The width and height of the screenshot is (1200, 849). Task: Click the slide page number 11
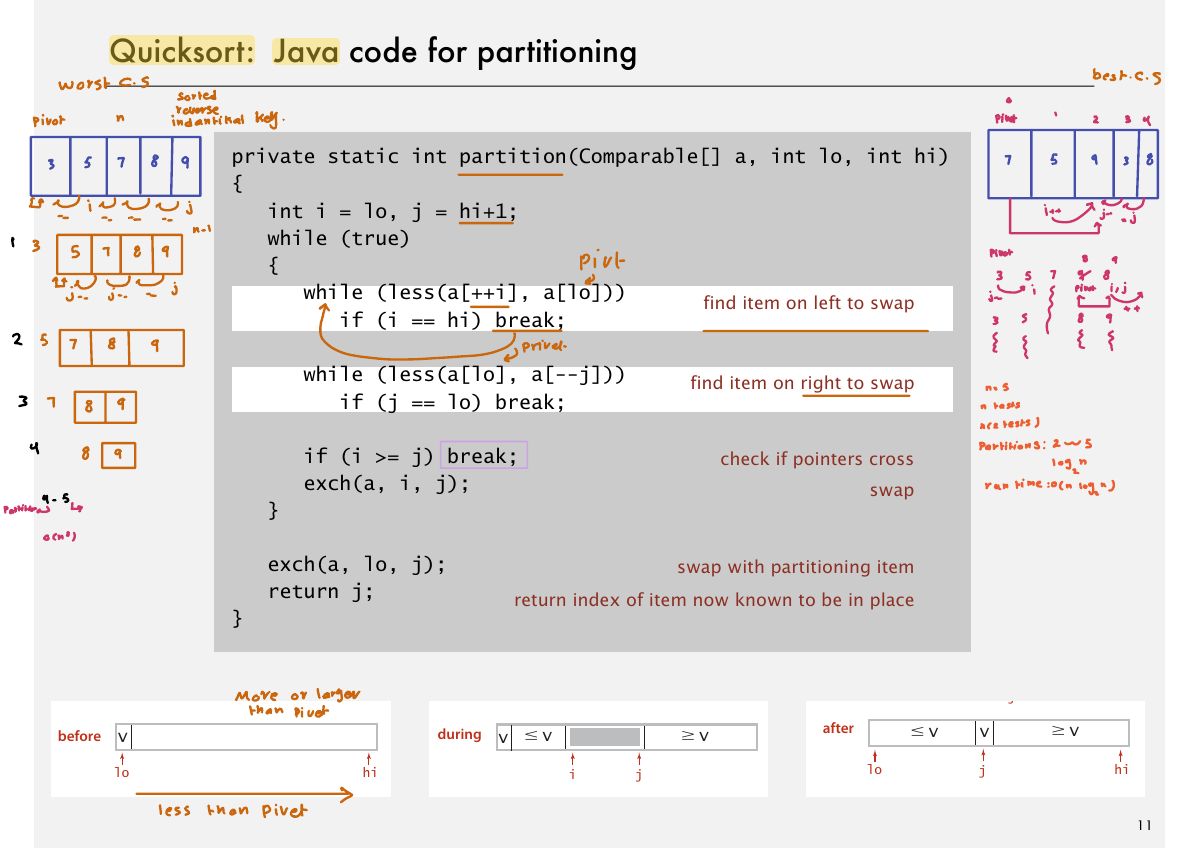click(1145, 825)
